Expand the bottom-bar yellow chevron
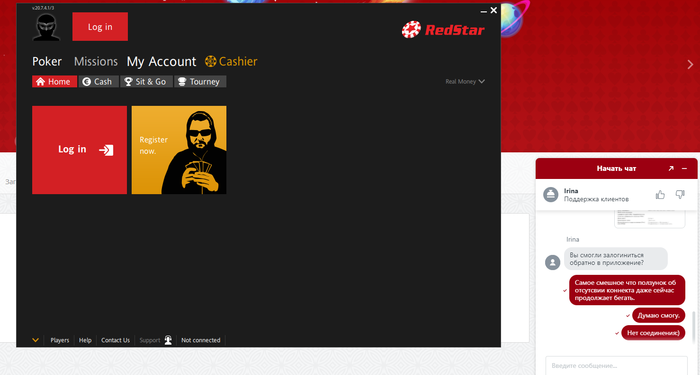700x375 pixels. pyautogui.click(x=35, y=340)
